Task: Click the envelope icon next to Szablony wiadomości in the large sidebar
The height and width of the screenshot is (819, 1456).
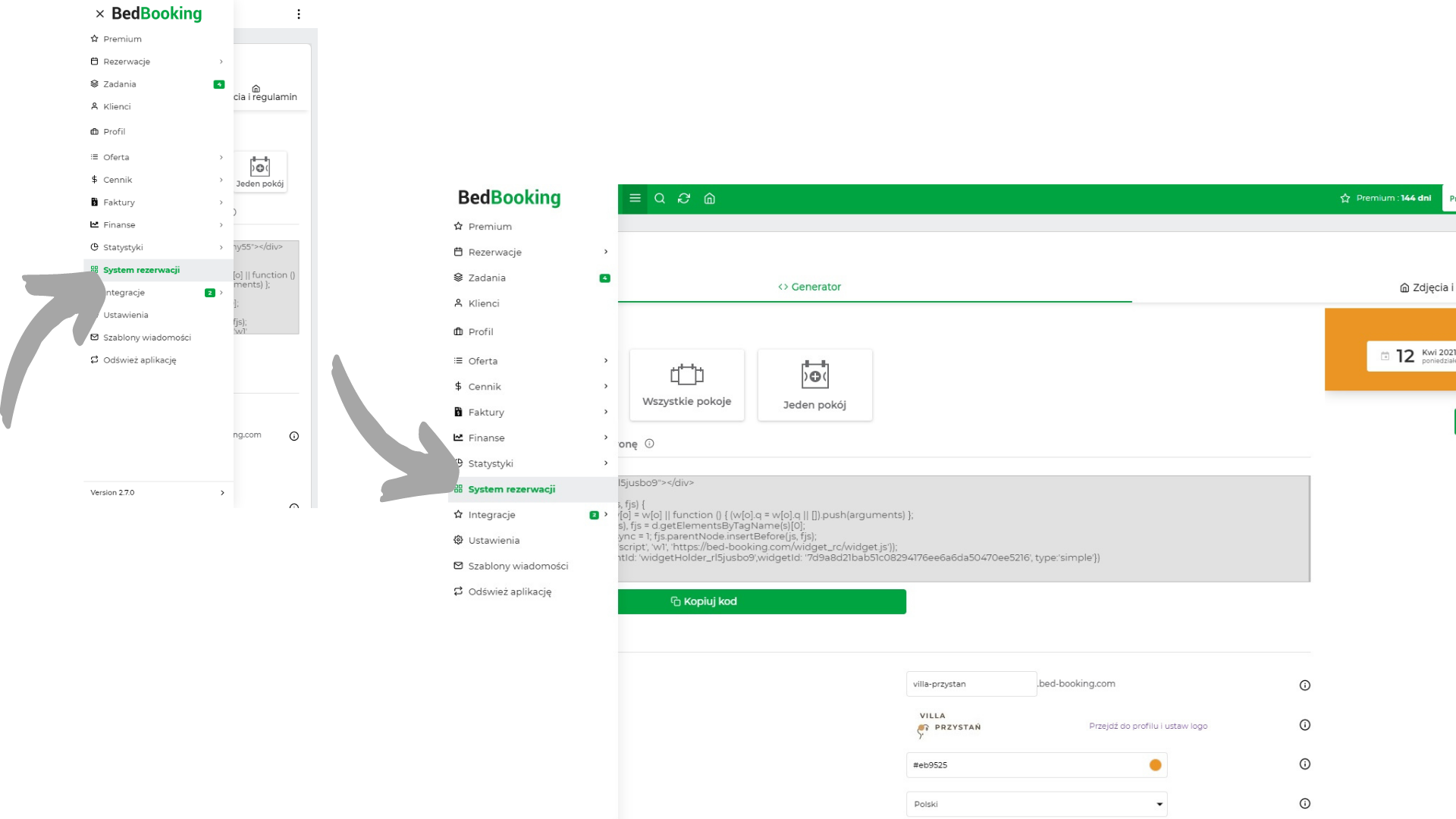Action: pos(458,566)
